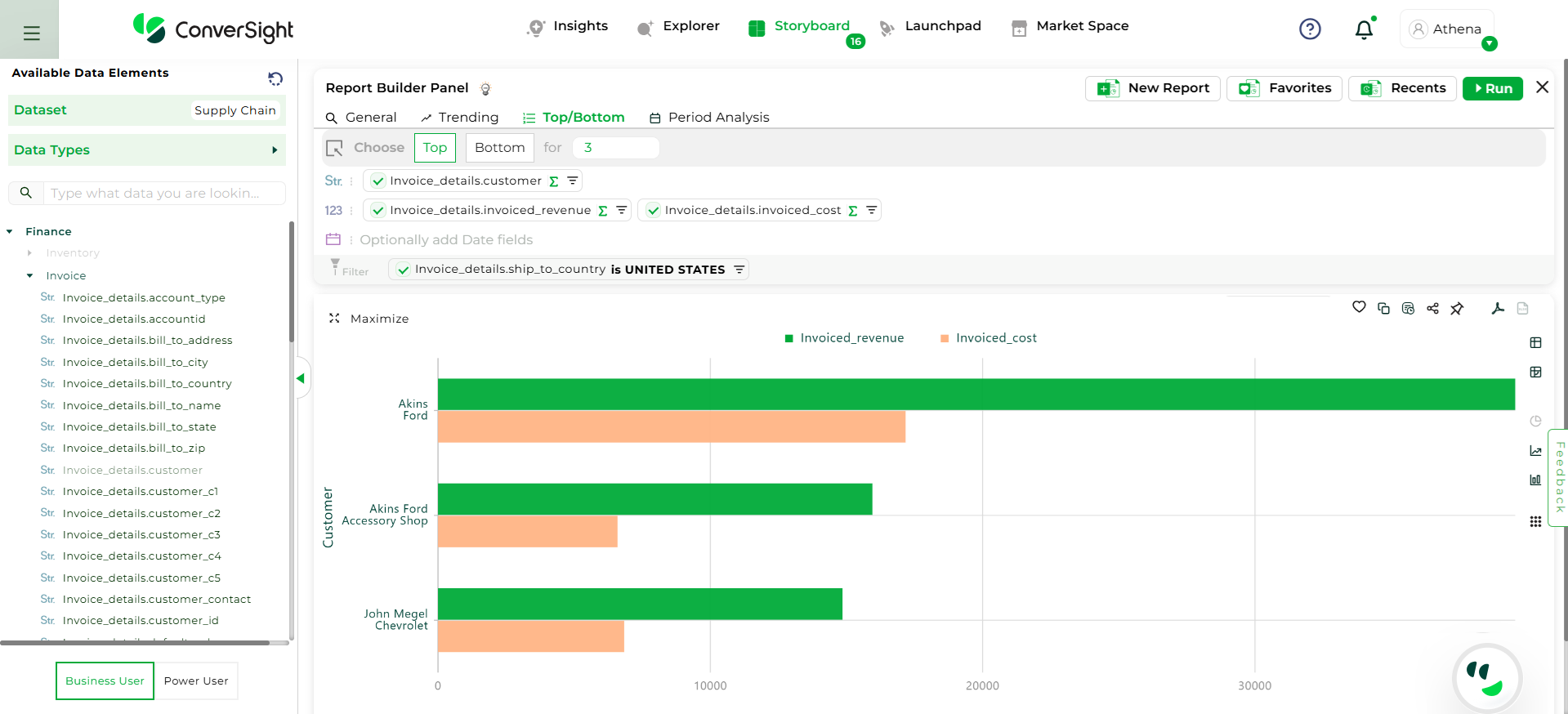This screenshot has height=714, width=1568.
Task: Reset the available data elements with the refresh icon
Action: (x=275, y=78)
